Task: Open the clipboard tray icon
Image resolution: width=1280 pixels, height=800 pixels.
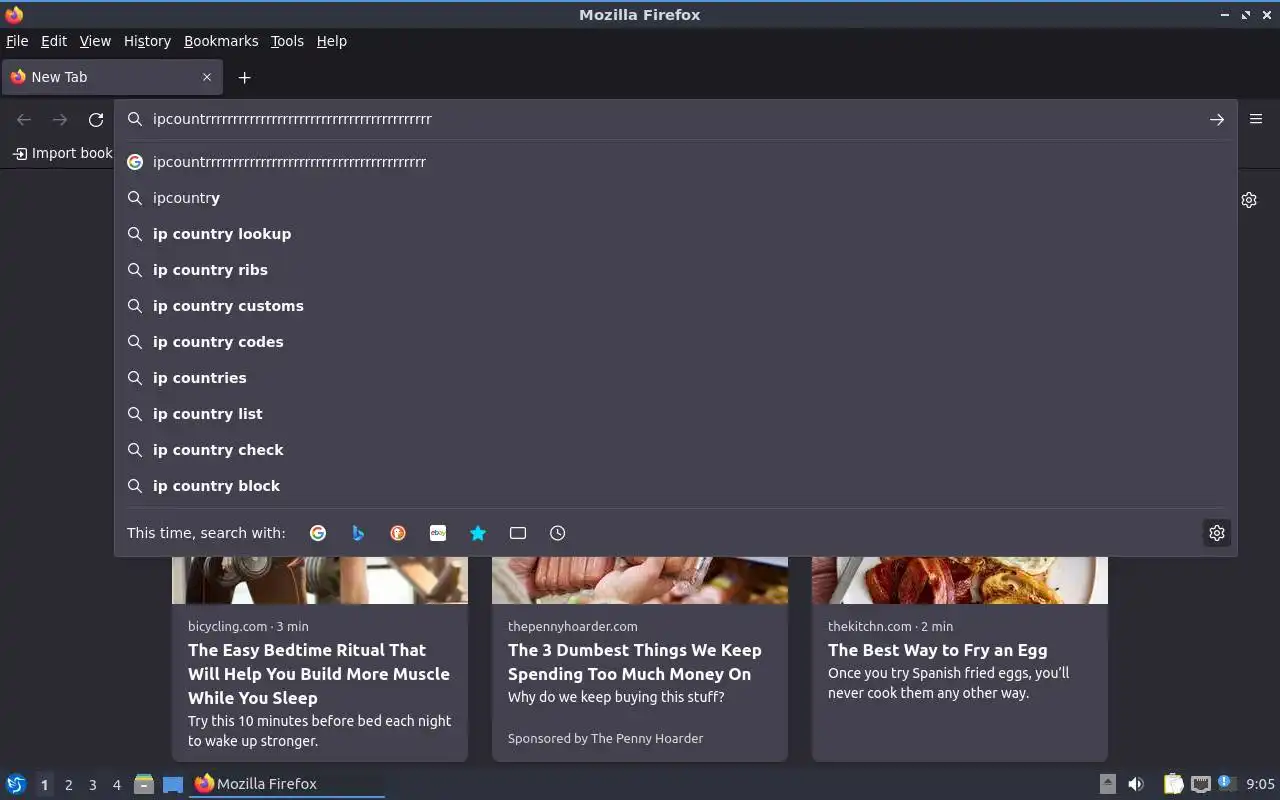Action: pyautogui.click(x=1173, y=784)
